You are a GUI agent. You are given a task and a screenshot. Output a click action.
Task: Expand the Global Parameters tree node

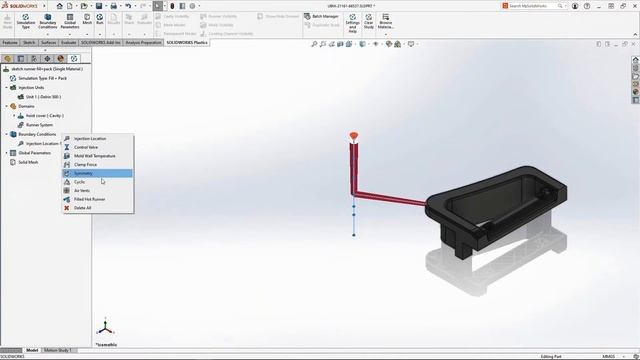[x=7, y=153]
